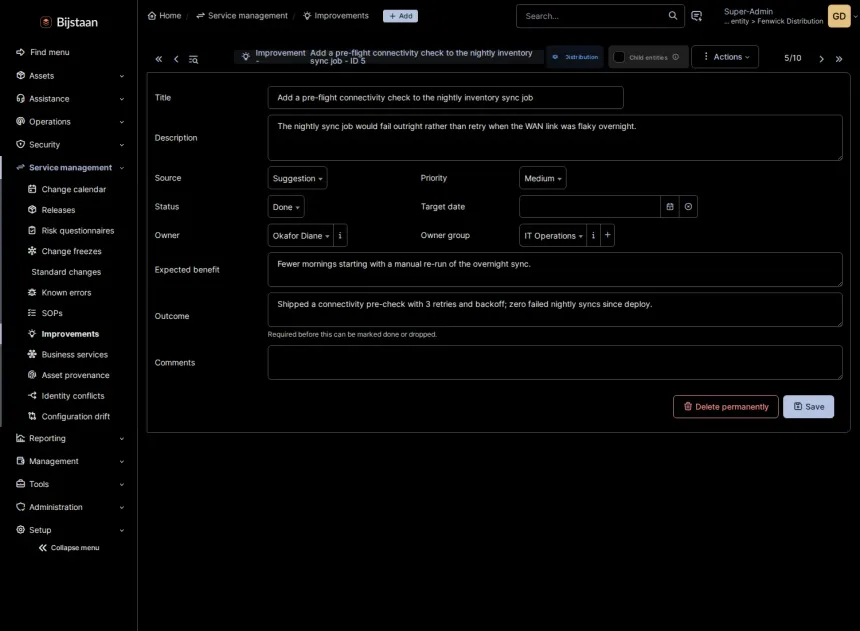This screenshot has width=860, height=631.
Task: Show info for IT Operations owner group
Action: (593, 235)
